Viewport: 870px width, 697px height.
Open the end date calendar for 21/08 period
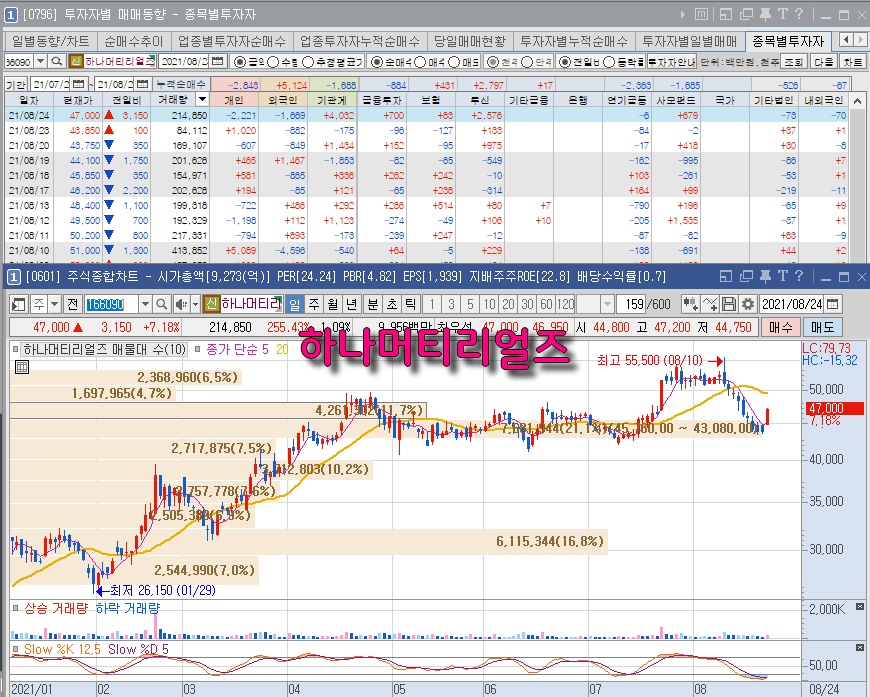tap(143, 84)
